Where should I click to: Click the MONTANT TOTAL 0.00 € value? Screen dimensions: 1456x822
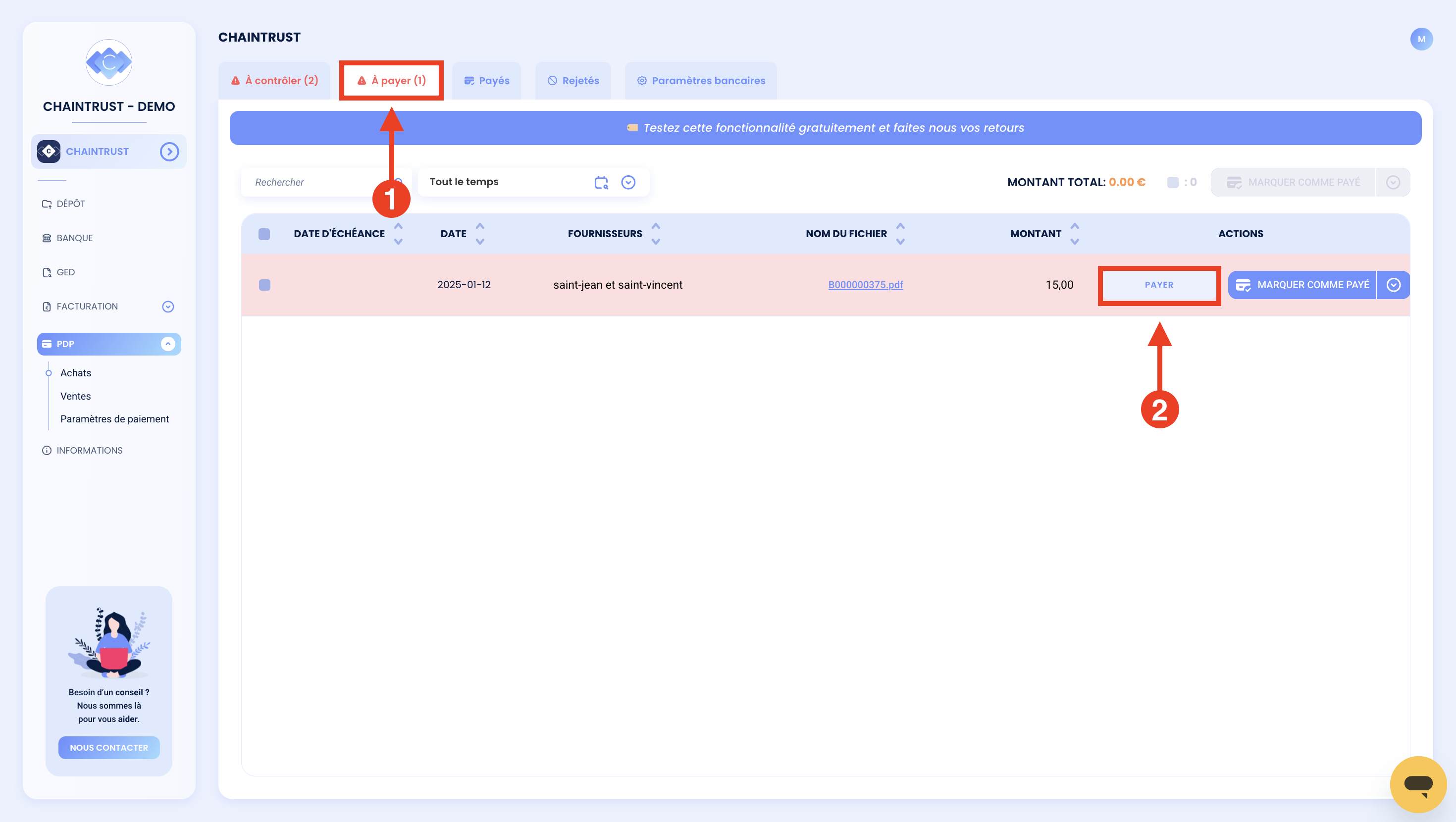[1127, 182]
